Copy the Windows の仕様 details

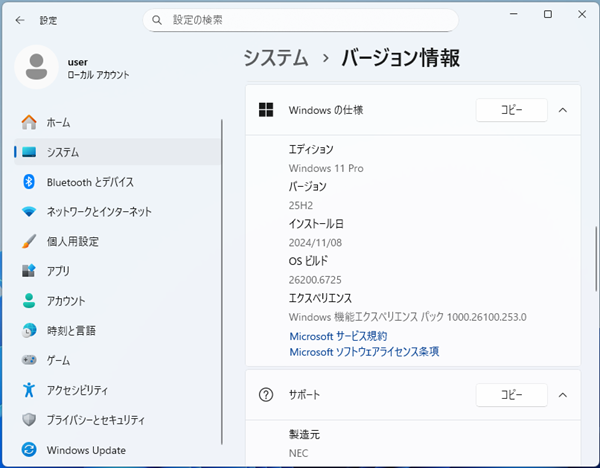[512, 110]
